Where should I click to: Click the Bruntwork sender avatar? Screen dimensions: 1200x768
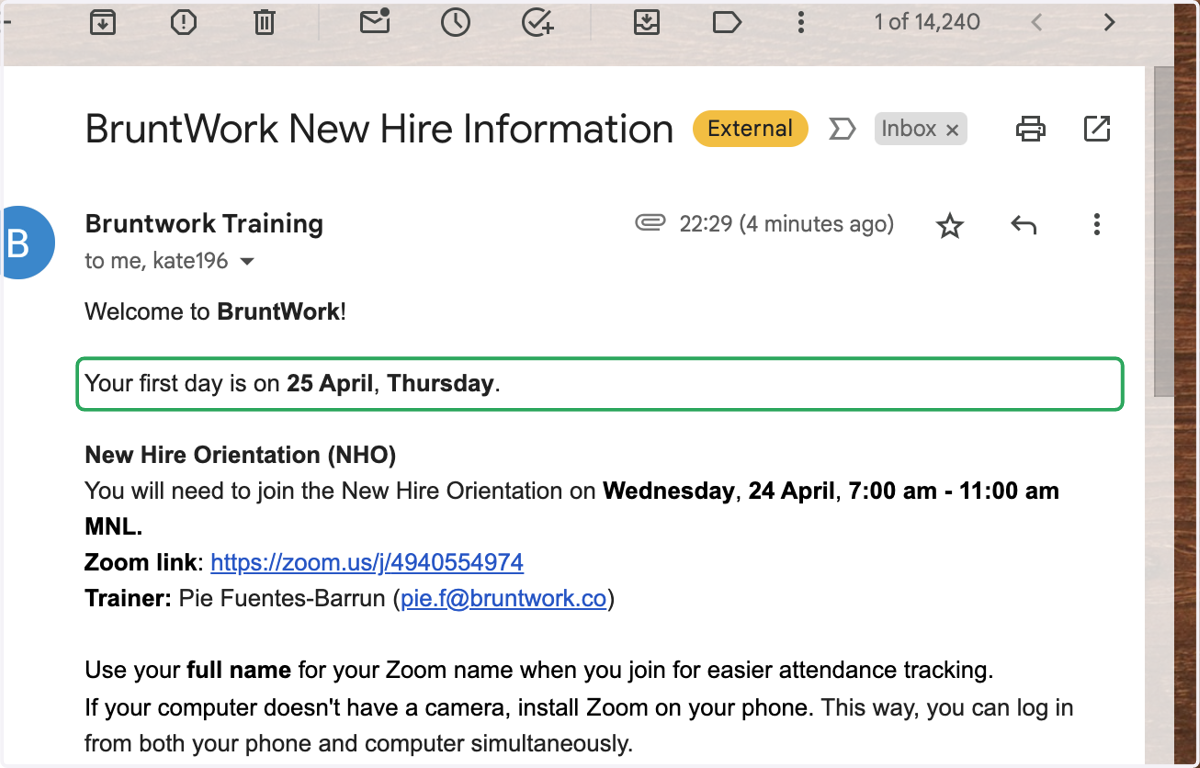25,243
